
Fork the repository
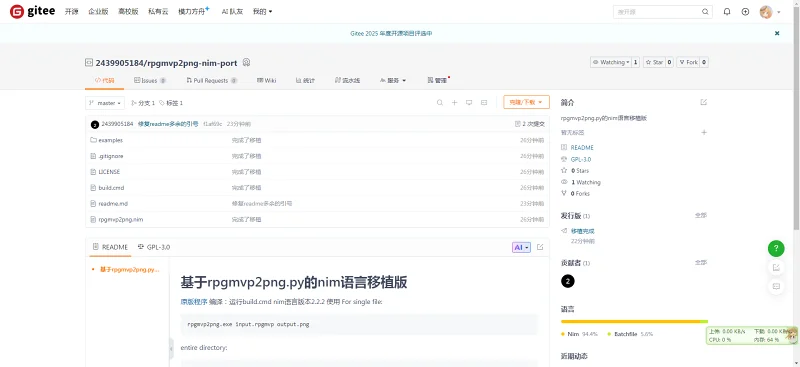689,62
